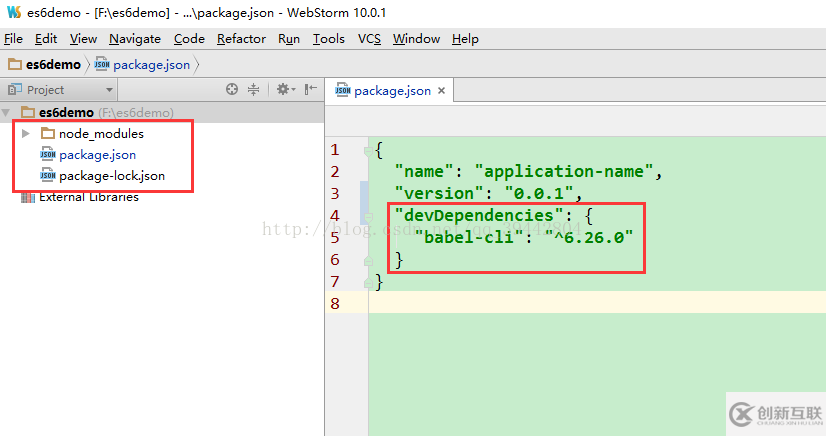Select node_modules folder in tree

point(101,134)
